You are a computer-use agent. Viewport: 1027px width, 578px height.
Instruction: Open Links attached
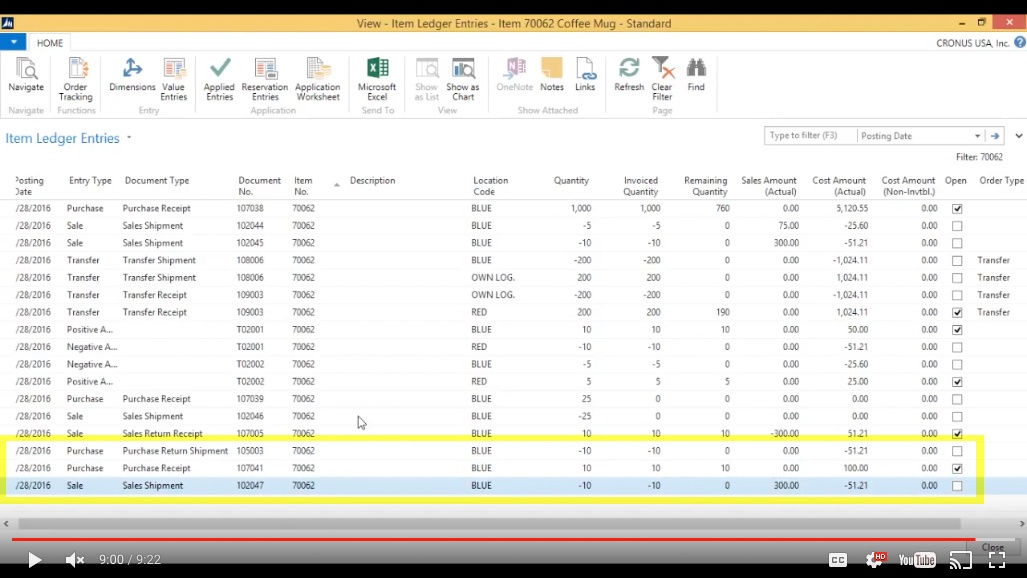pyautogui.click(x=585, y=75)
